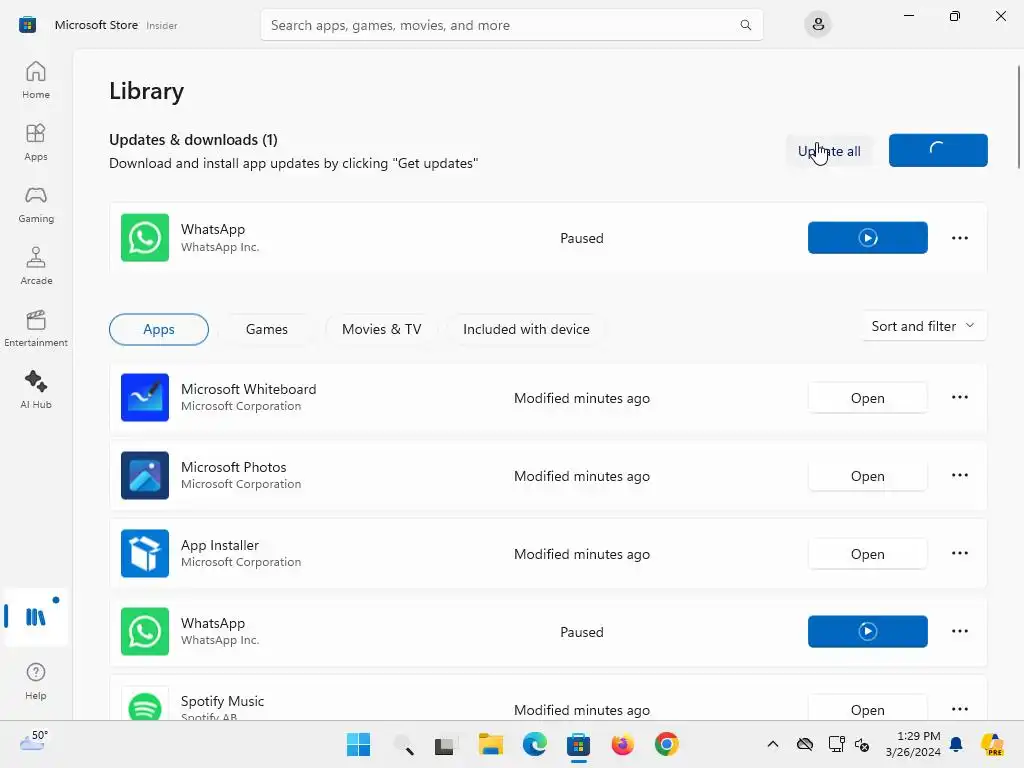Viewport: 1024px width, 768px height.
Task: Click the App Installer app name
Action: pos(219,545)
